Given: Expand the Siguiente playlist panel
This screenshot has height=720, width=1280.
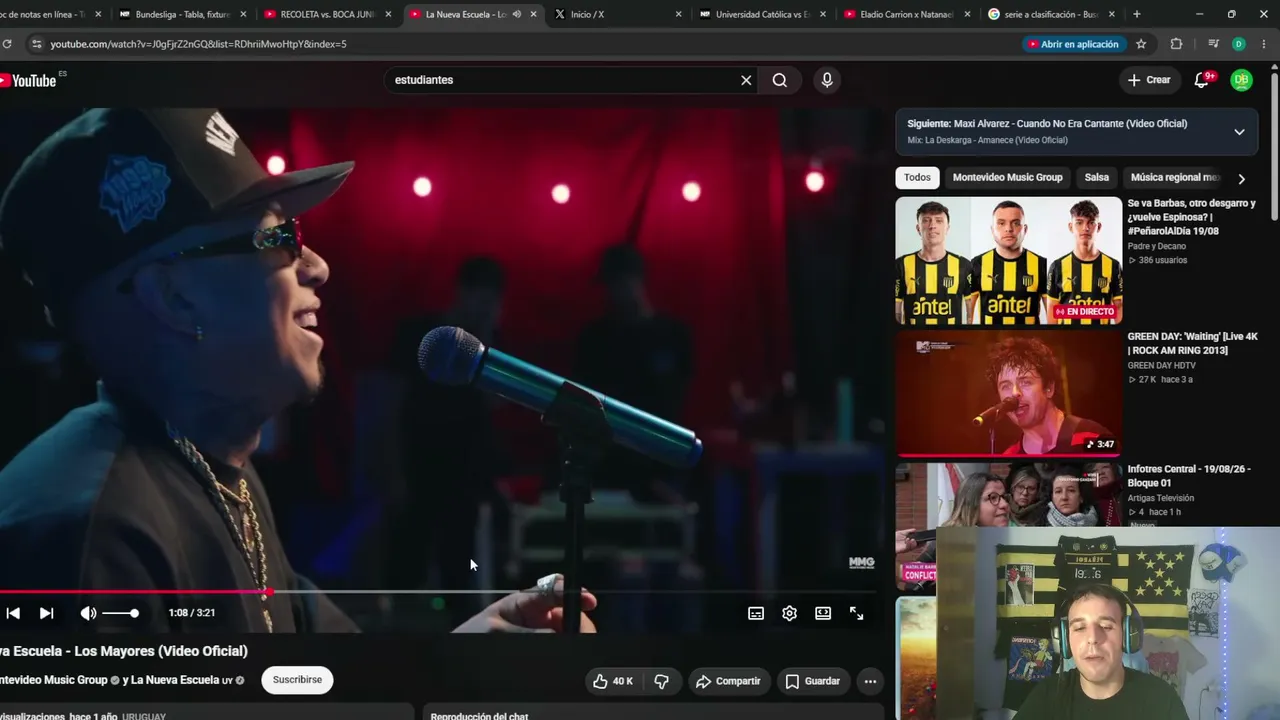Looking at the screenshot, I should point(1239,132).
